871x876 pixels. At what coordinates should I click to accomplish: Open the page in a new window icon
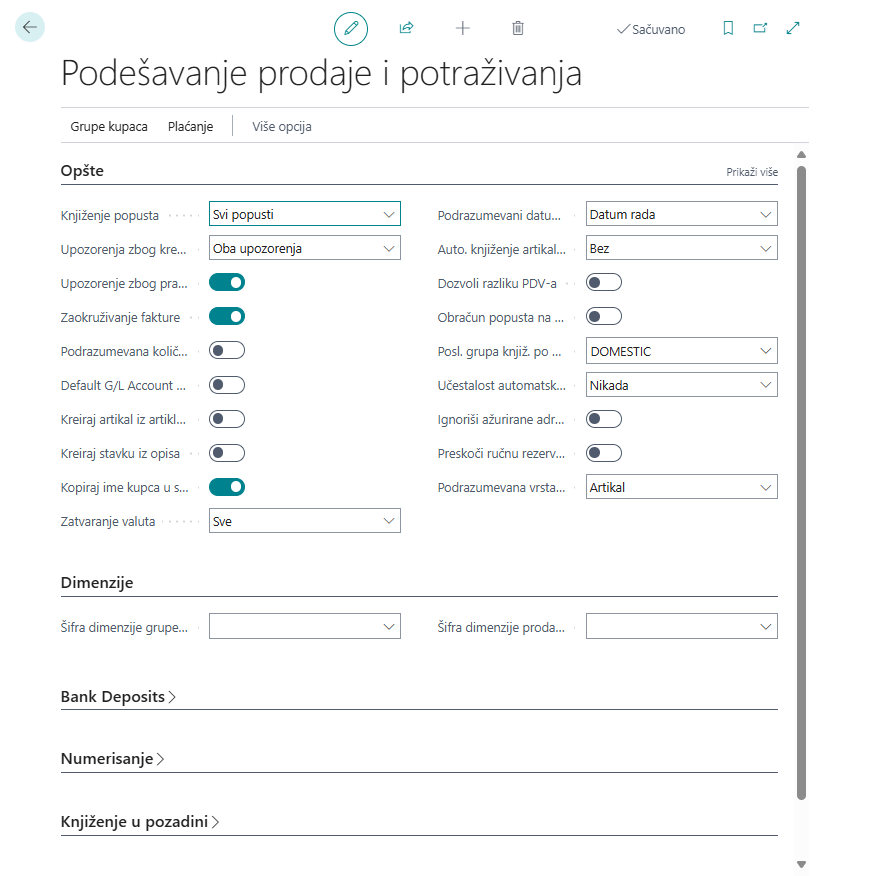tap(760, 29)
